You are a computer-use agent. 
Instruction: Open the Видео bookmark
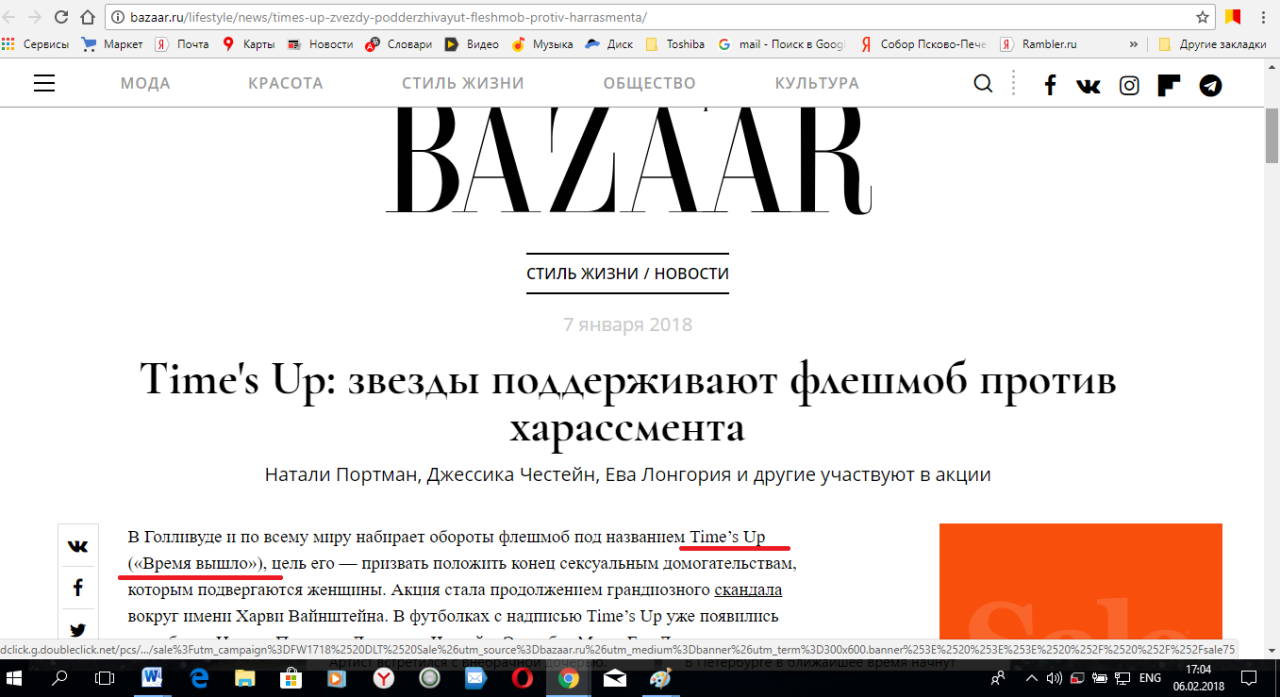pos(471,44)
